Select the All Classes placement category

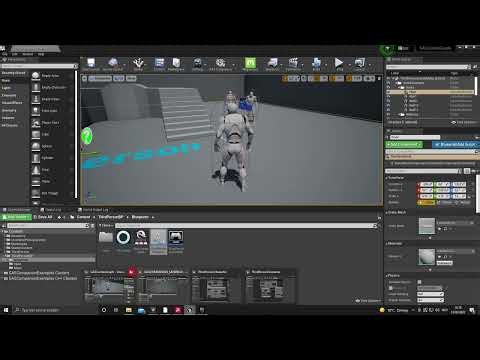coord(10,125)
